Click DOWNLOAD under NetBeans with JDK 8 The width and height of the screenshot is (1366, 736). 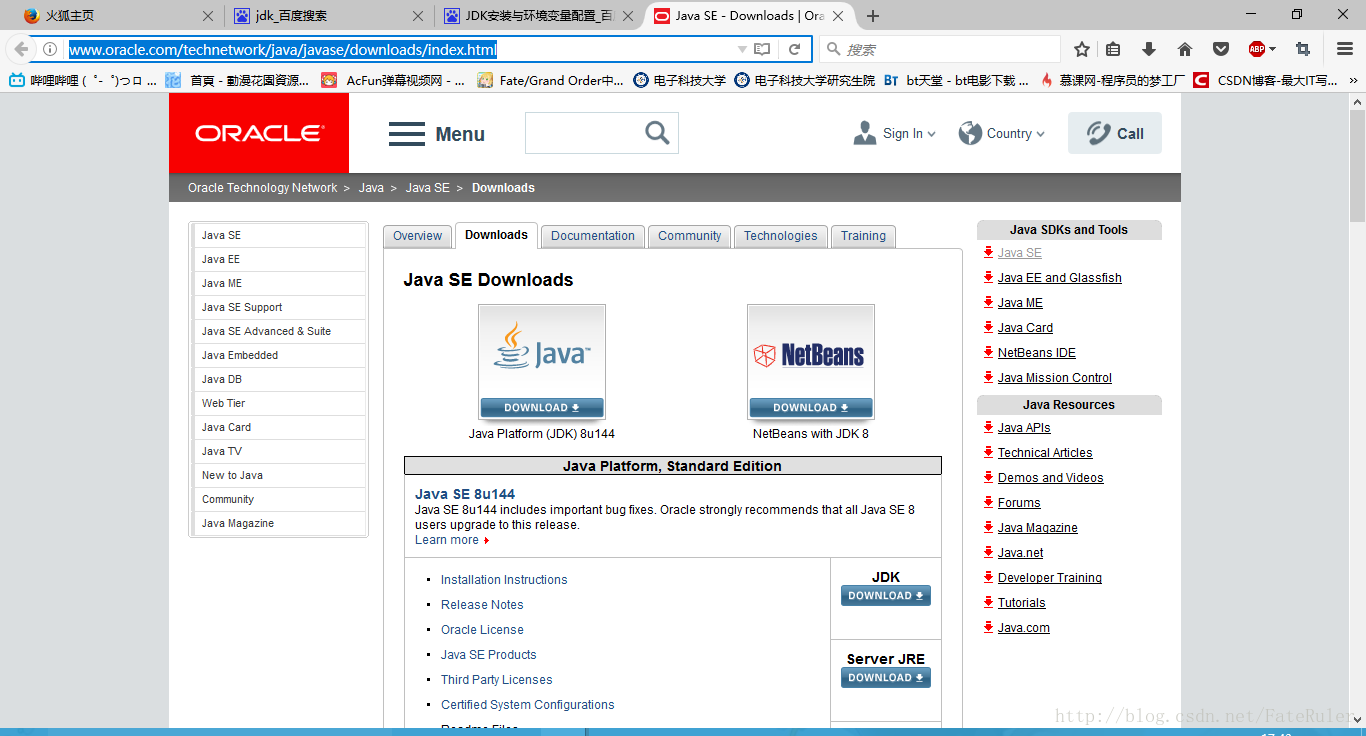click(x=811, y=408)
